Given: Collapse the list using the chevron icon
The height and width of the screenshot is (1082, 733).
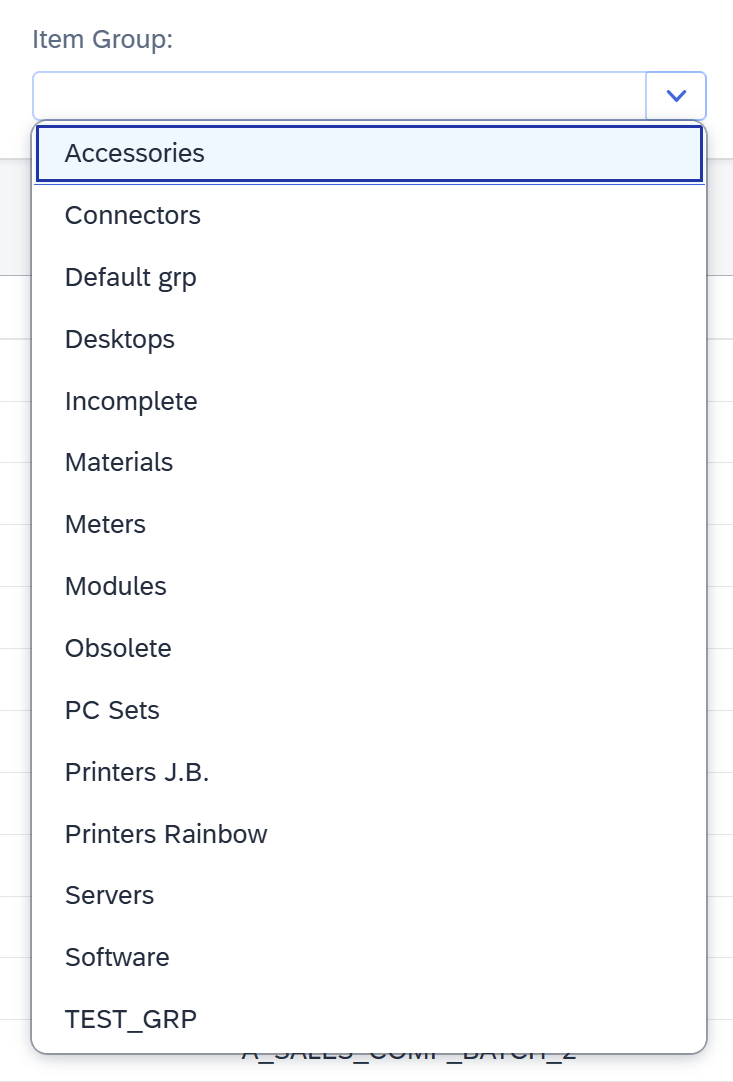Looking at the screenshot, I should [x=677, y=96].
